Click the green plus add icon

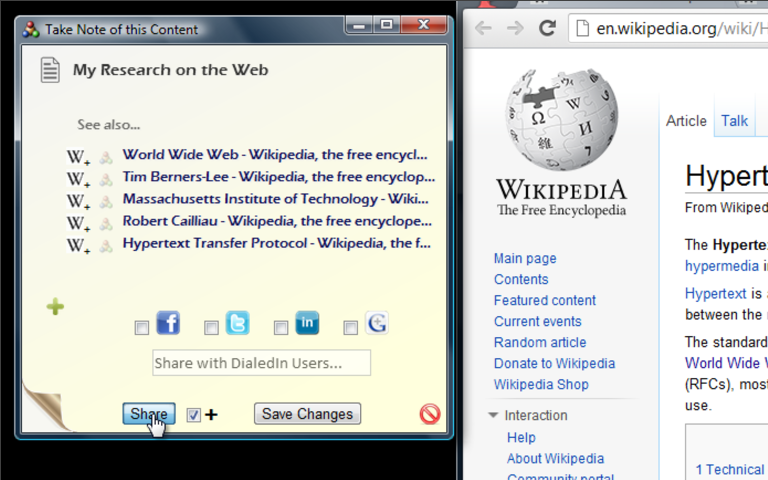pos(55,307)
